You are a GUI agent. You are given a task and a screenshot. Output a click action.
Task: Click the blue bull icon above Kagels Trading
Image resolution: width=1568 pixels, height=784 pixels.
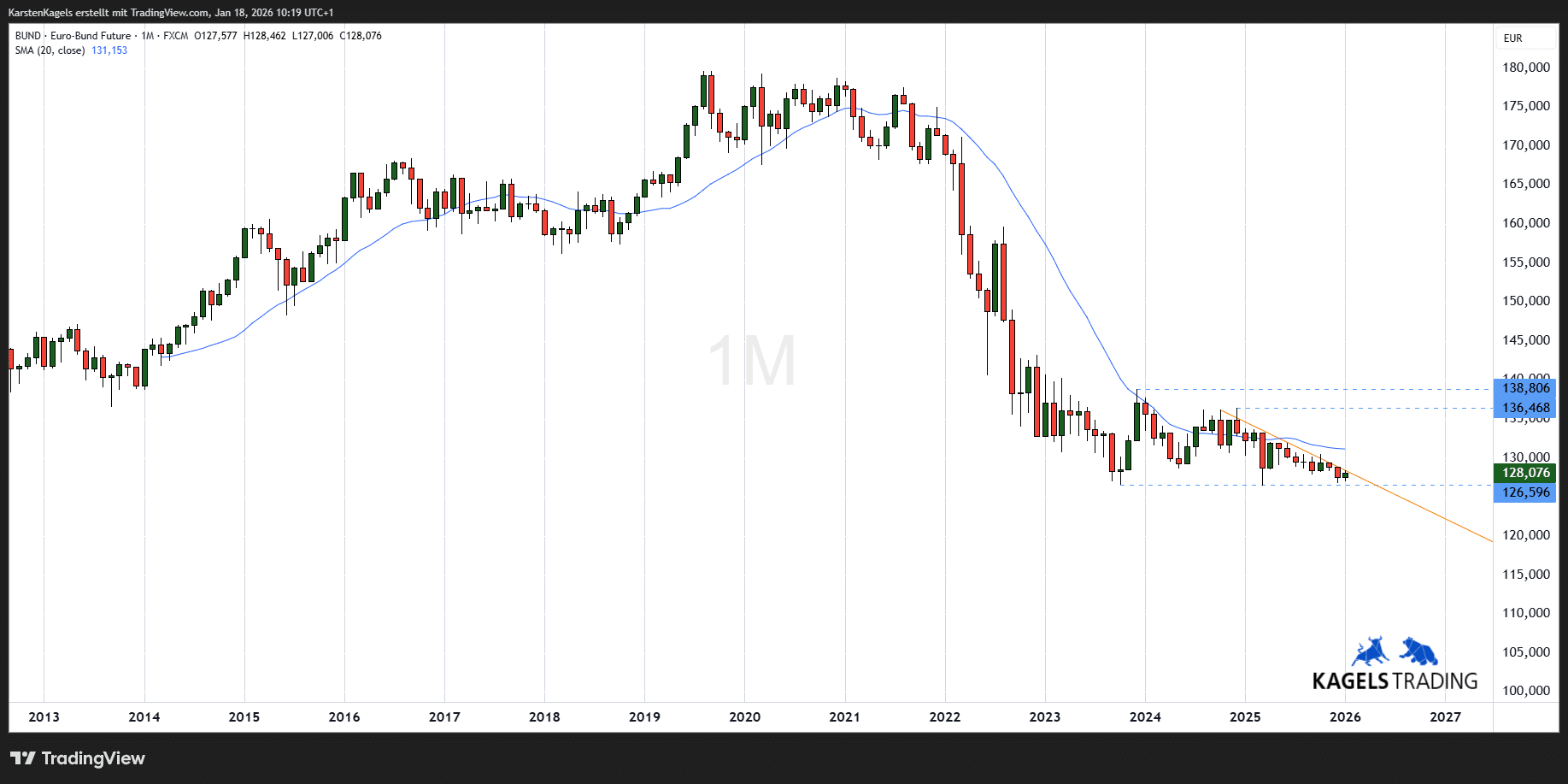click(1370, 651)
